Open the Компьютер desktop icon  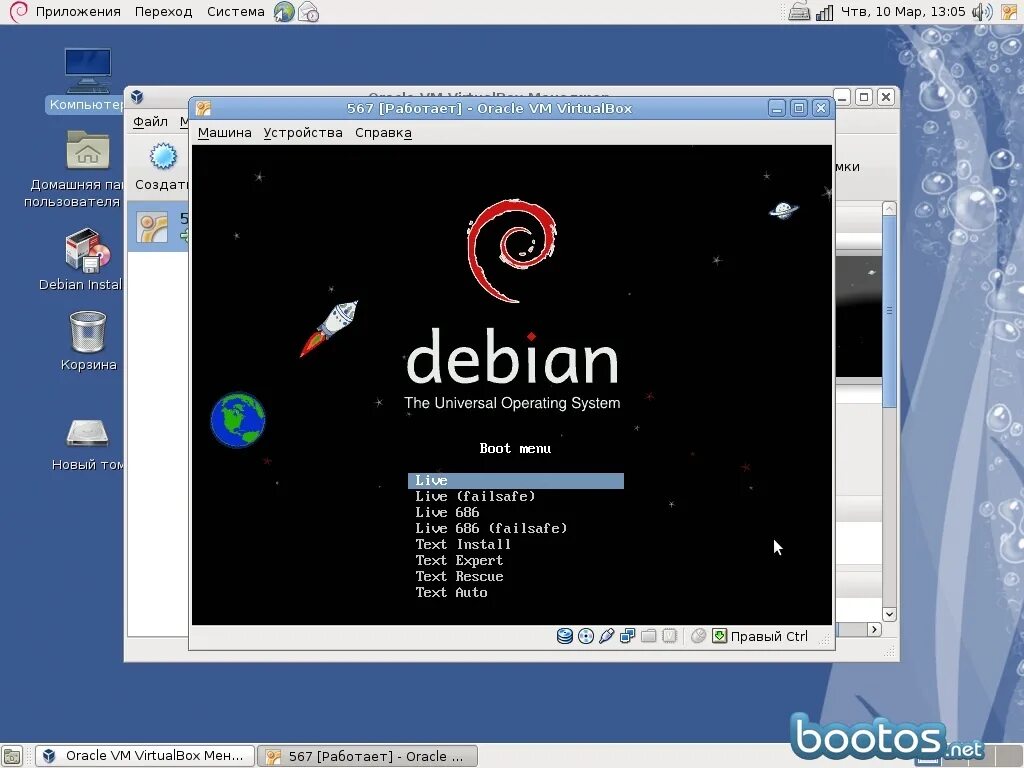pos(88,71)
